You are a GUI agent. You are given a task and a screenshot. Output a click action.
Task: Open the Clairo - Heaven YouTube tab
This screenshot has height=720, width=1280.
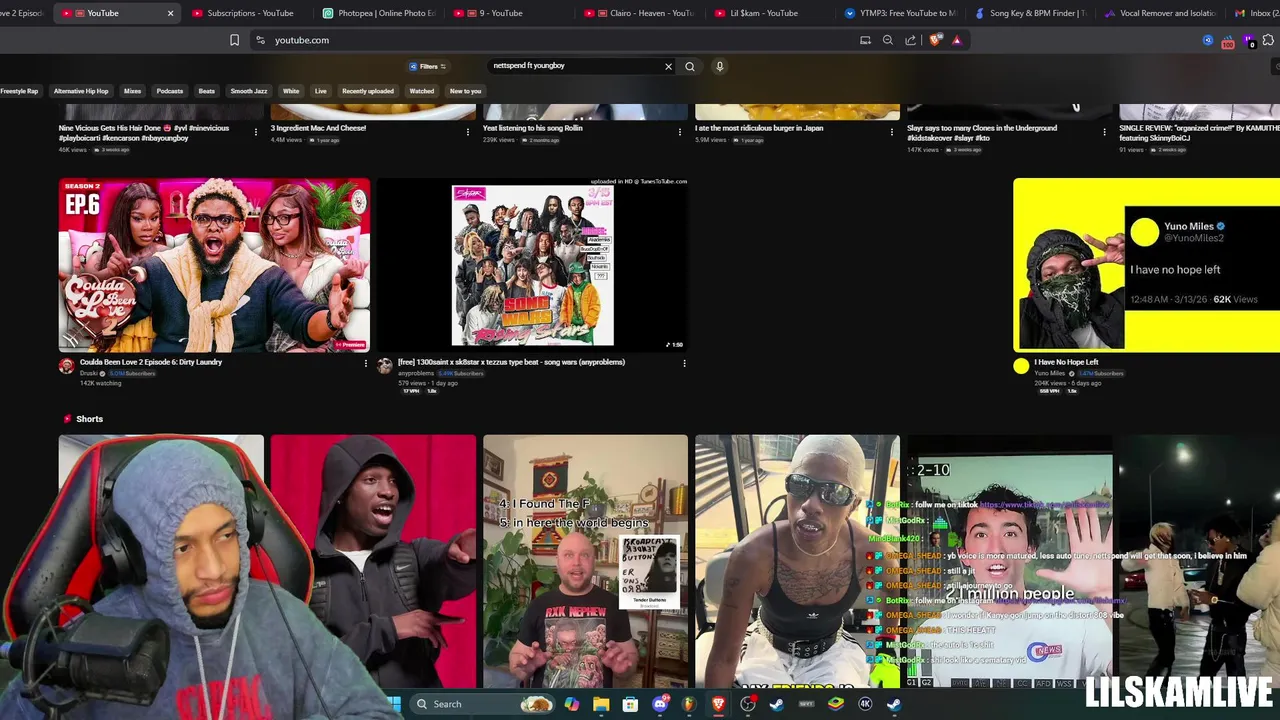[640, 13]
